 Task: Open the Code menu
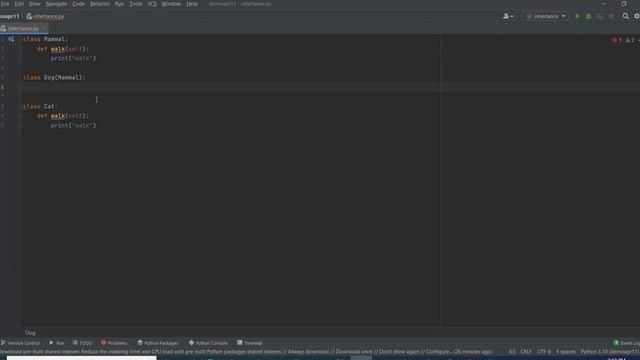click(x=78, y=4)
